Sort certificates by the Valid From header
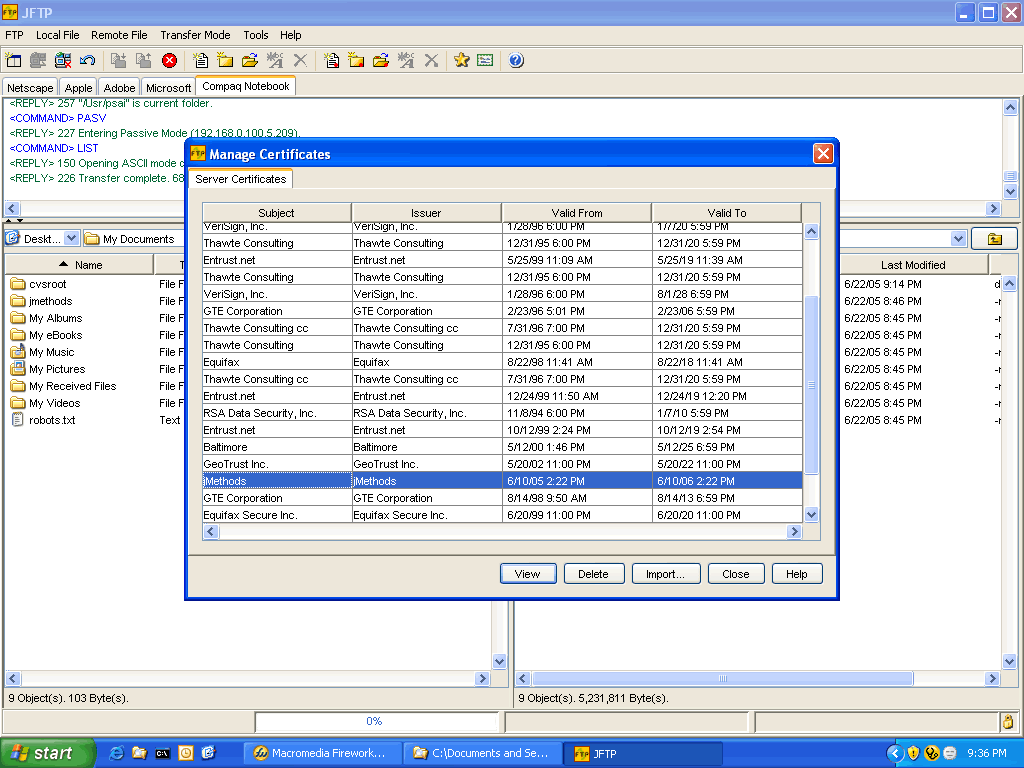 click(x=577, y=213)
